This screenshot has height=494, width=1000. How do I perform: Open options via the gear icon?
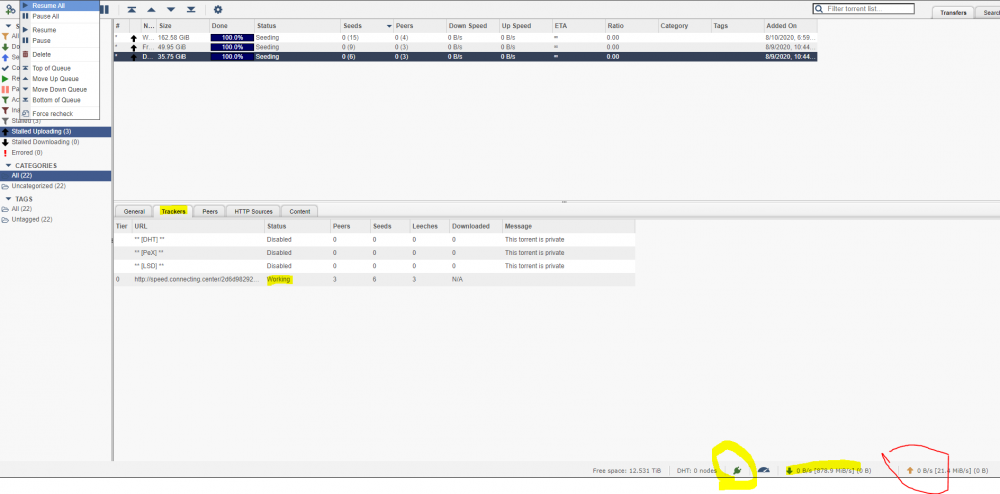pyautogui.click(x=218, y=10)
